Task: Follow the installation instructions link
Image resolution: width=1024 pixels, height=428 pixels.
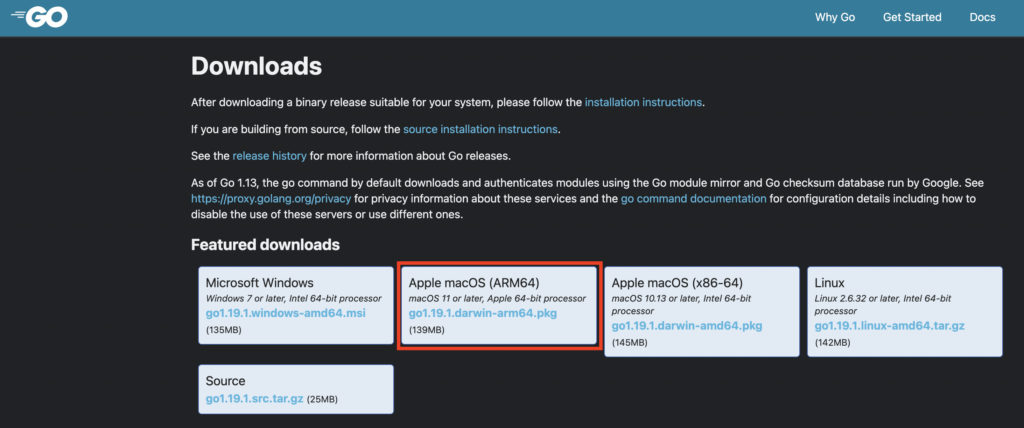Action: pos(643,102)
